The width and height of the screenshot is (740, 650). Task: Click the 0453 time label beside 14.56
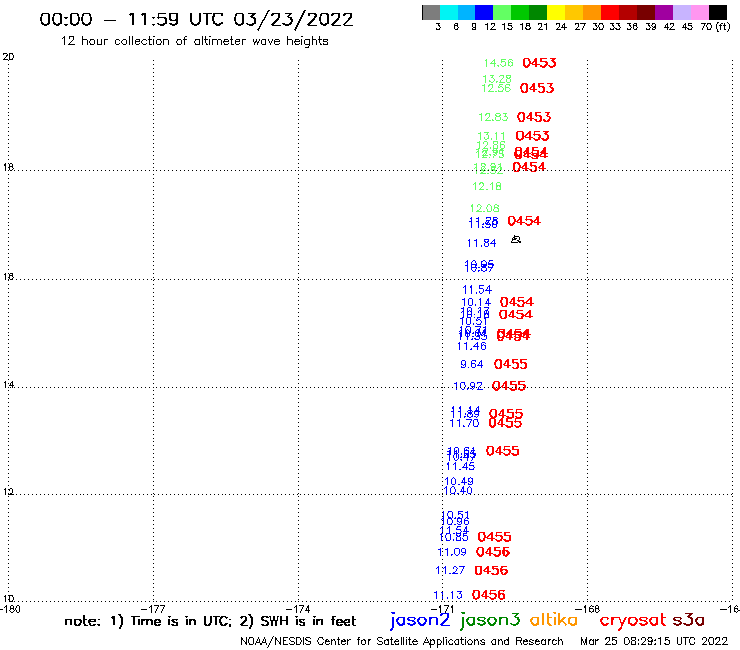click(539, 63)
